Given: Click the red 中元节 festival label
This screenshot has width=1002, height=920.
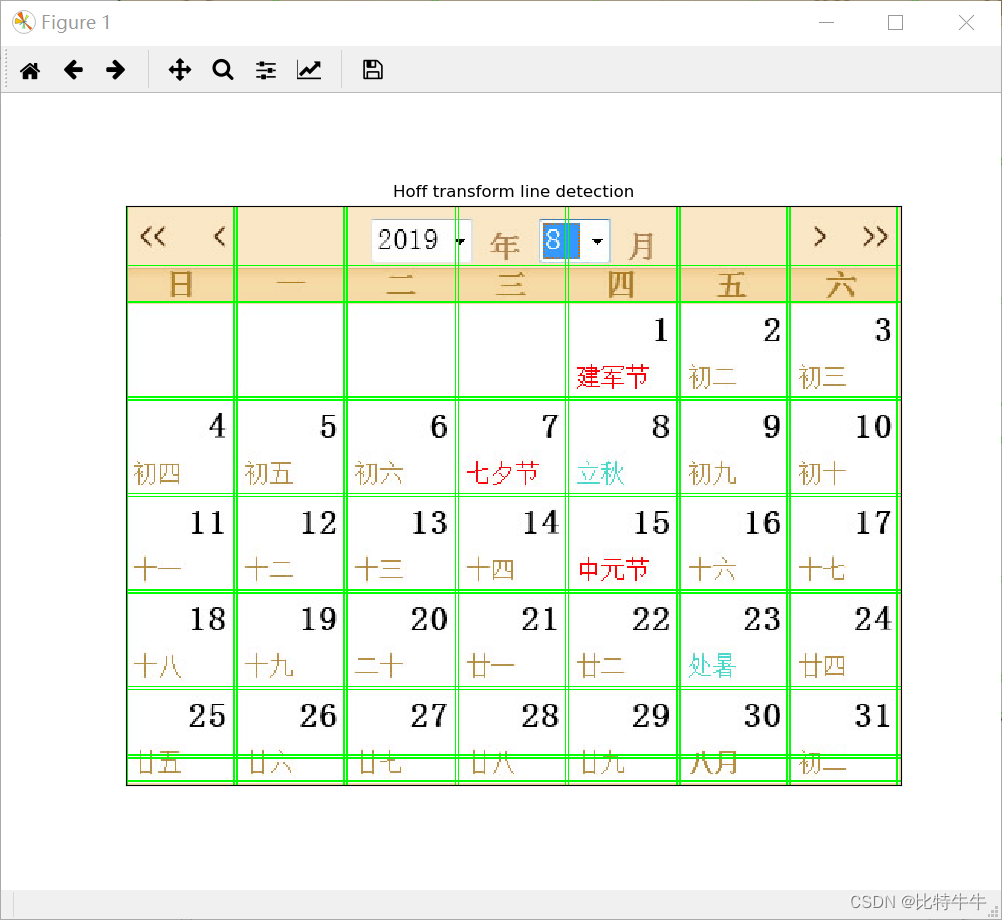Looking at the screenshot, I should (x=613, y=569).
